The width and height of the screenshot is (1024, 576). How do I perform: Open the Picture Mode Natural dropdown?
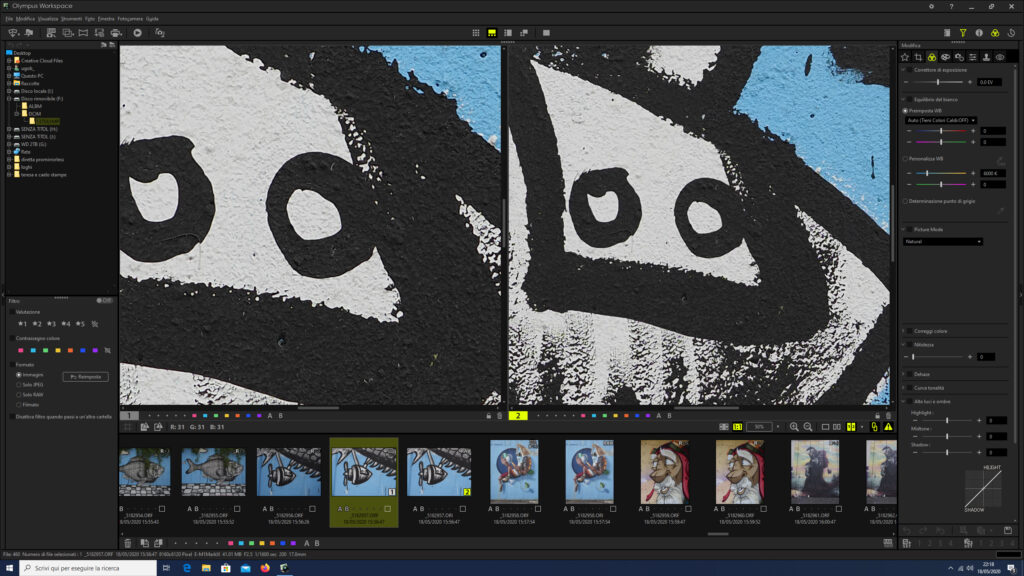point(942,242)
